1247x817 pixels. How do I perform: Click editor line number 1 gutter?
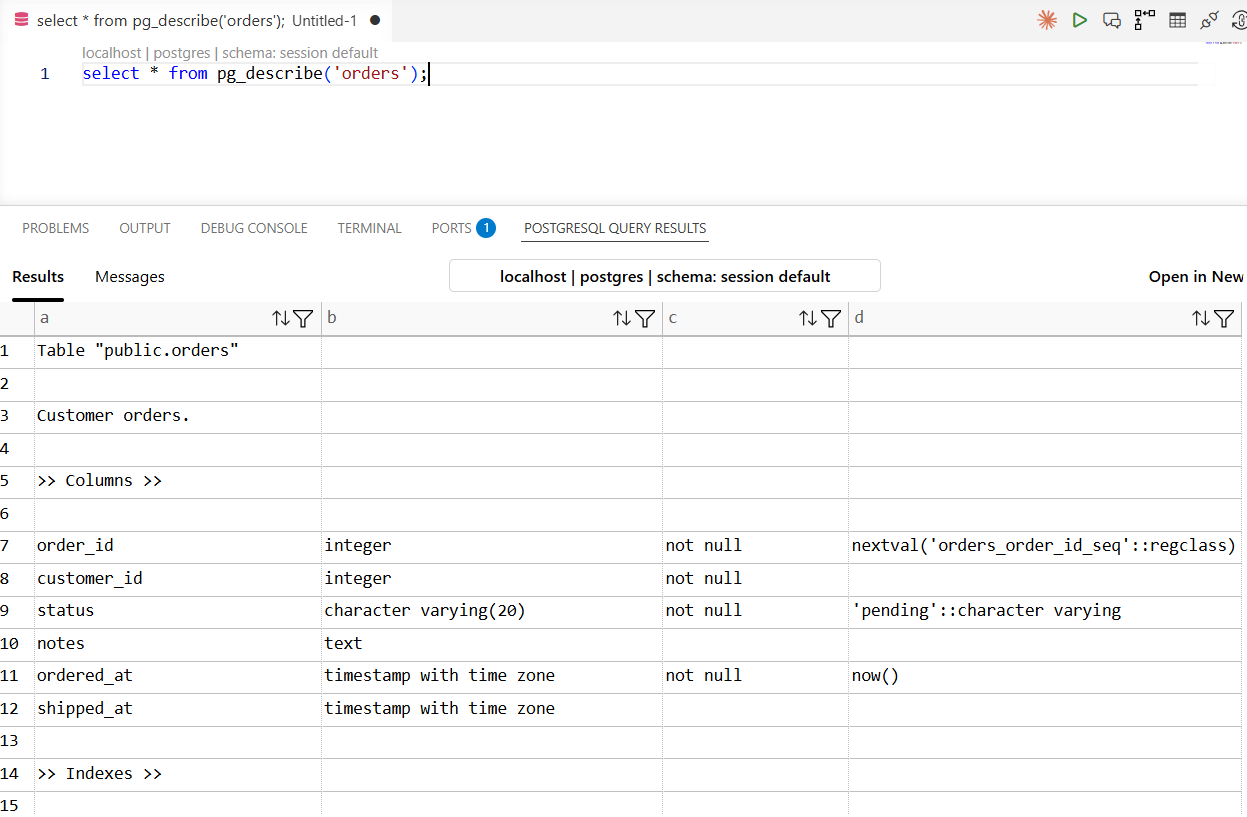(44, 74)
